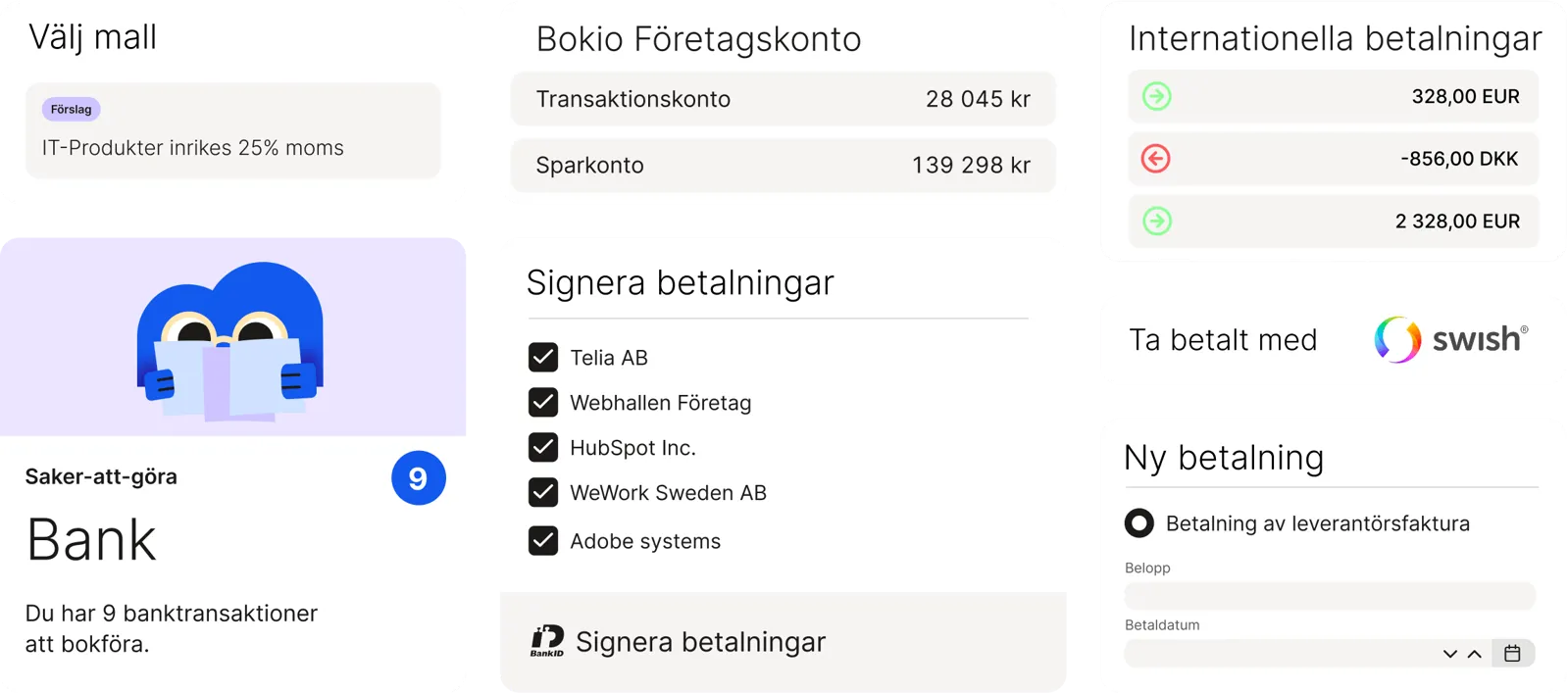Click the Signera betalningar BankID button
The width and height of the screenshot is (1568, 693).
pyautogui.click(x=700, y=642)
